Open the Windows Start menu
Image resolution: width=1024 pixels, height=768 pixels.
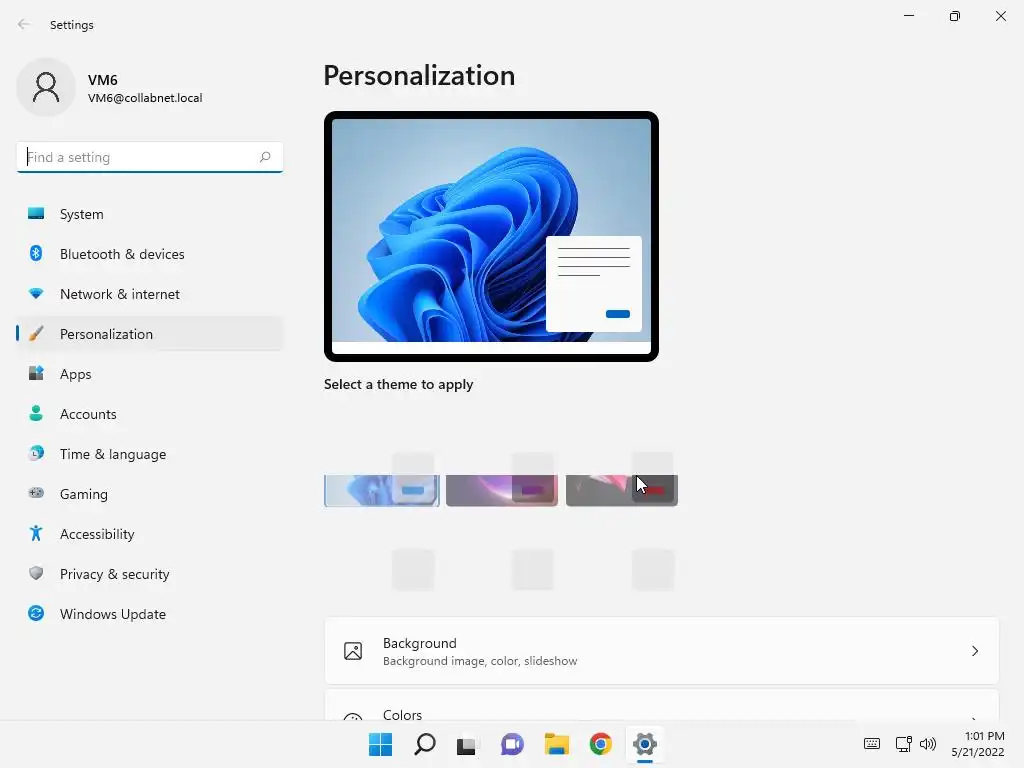[381, 744]
